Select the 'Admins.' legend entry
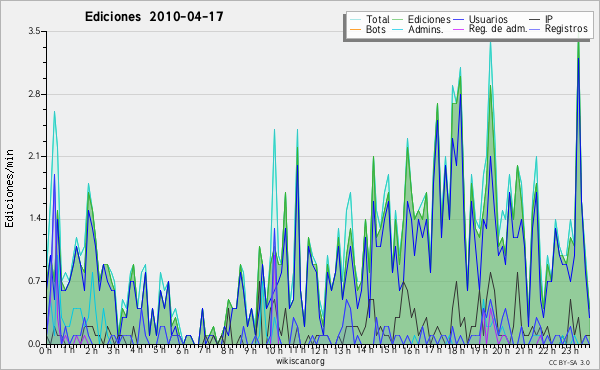600x370 pixels. point(426,29)
